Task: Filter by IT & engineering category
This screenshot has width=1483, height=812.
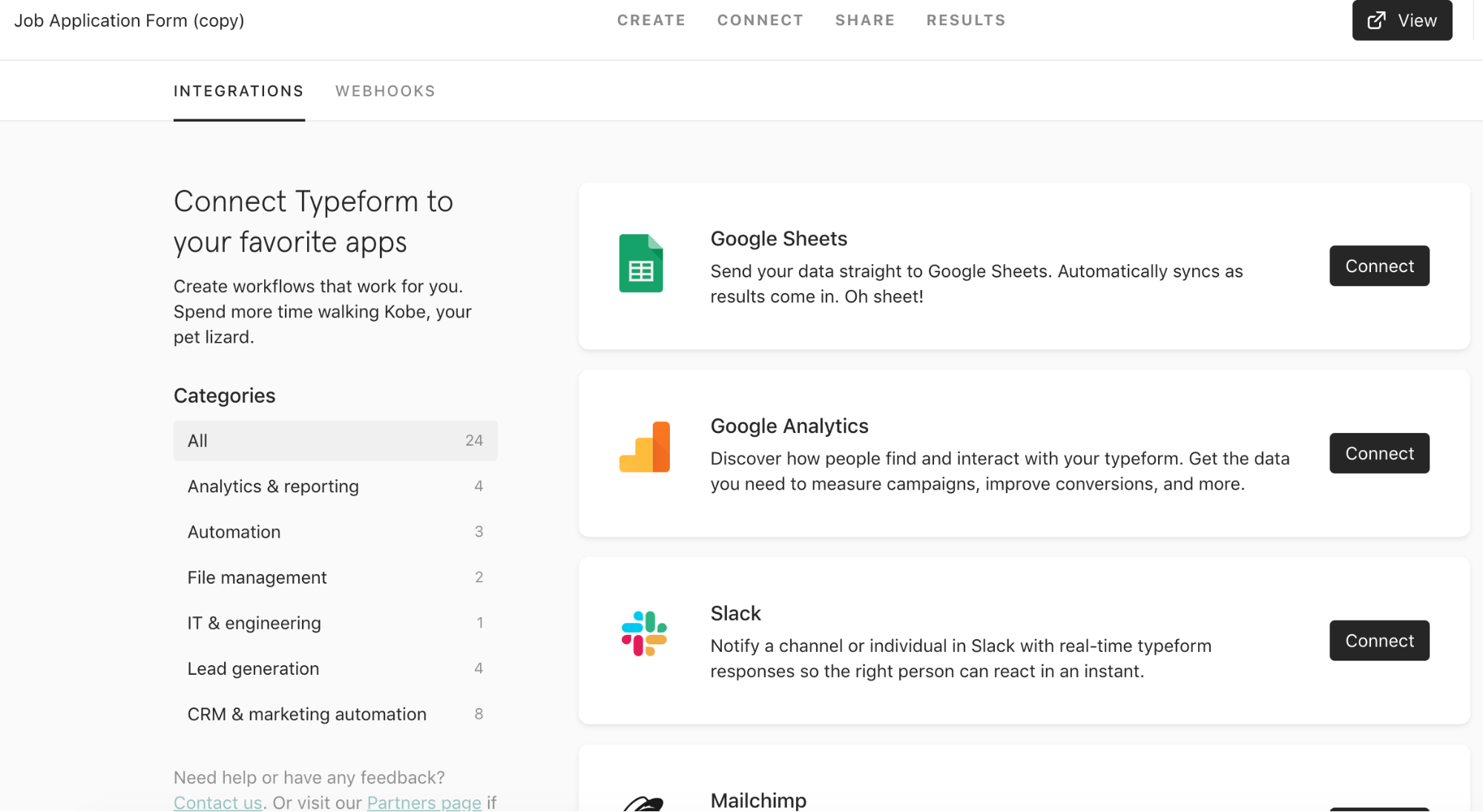Action: (335, 623)
